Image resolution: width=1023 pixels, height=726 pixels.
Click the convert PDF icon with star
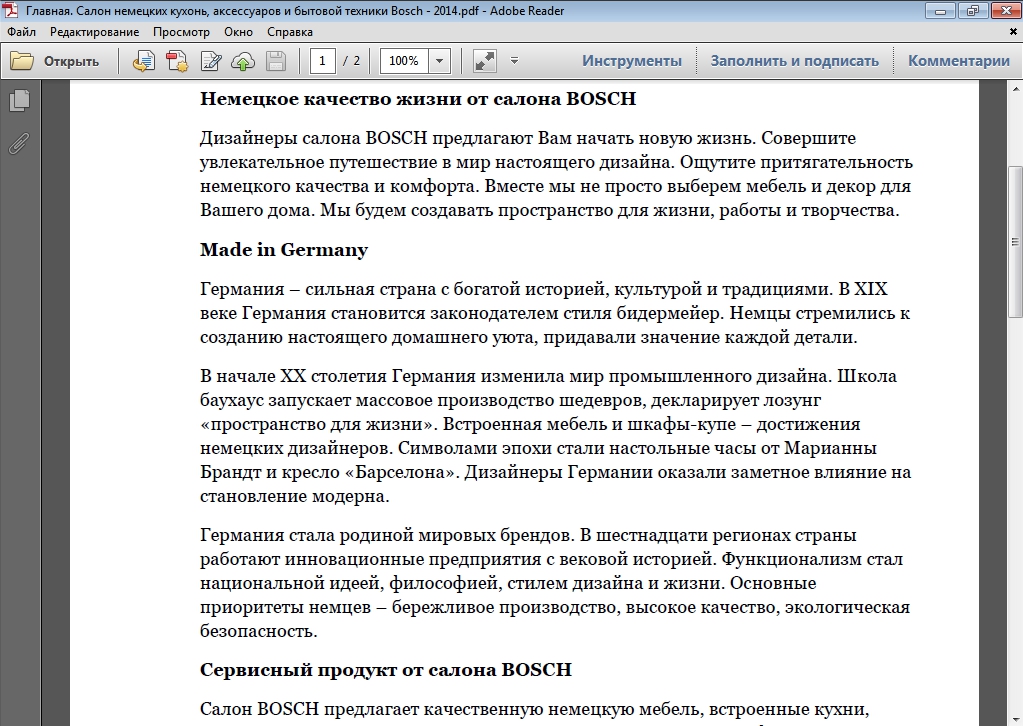(177, 61)
